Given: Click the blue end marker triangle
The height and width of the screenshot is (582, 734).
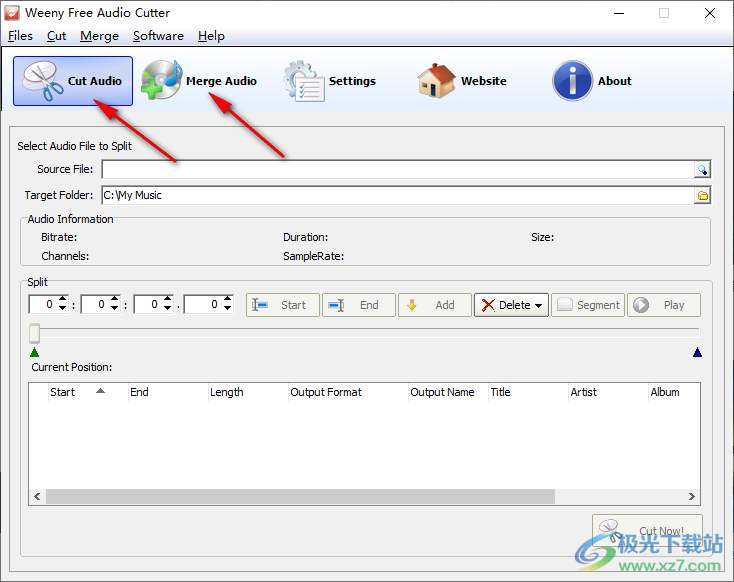Looking at the screenshot, I should (x=697, y=352).
